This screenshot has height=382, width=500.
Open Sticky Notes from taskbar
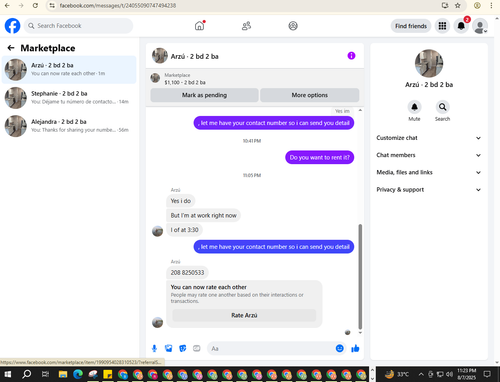108,374
